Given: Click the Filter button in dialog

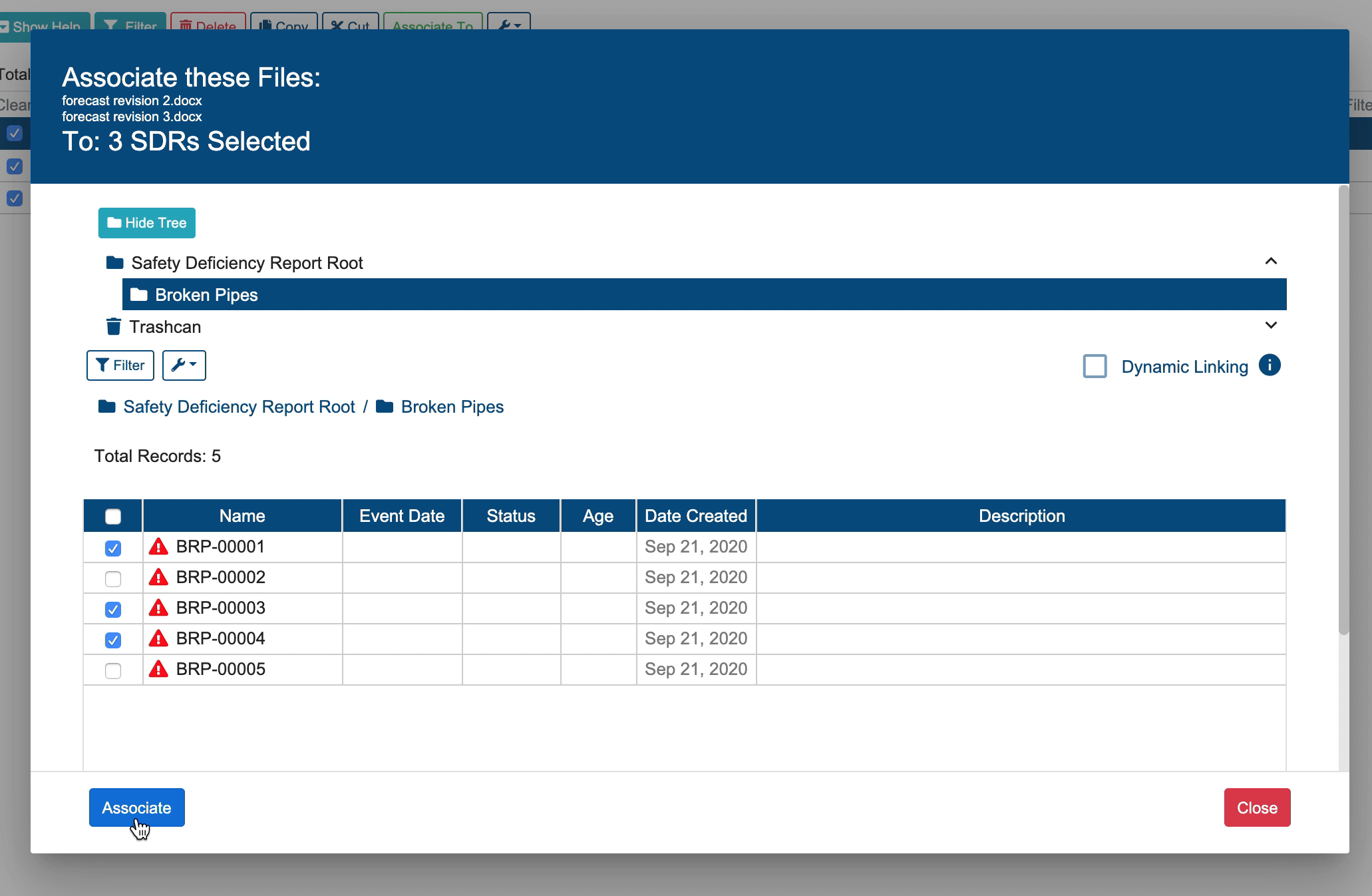Looking at the screenshot, I should point(120,365).
